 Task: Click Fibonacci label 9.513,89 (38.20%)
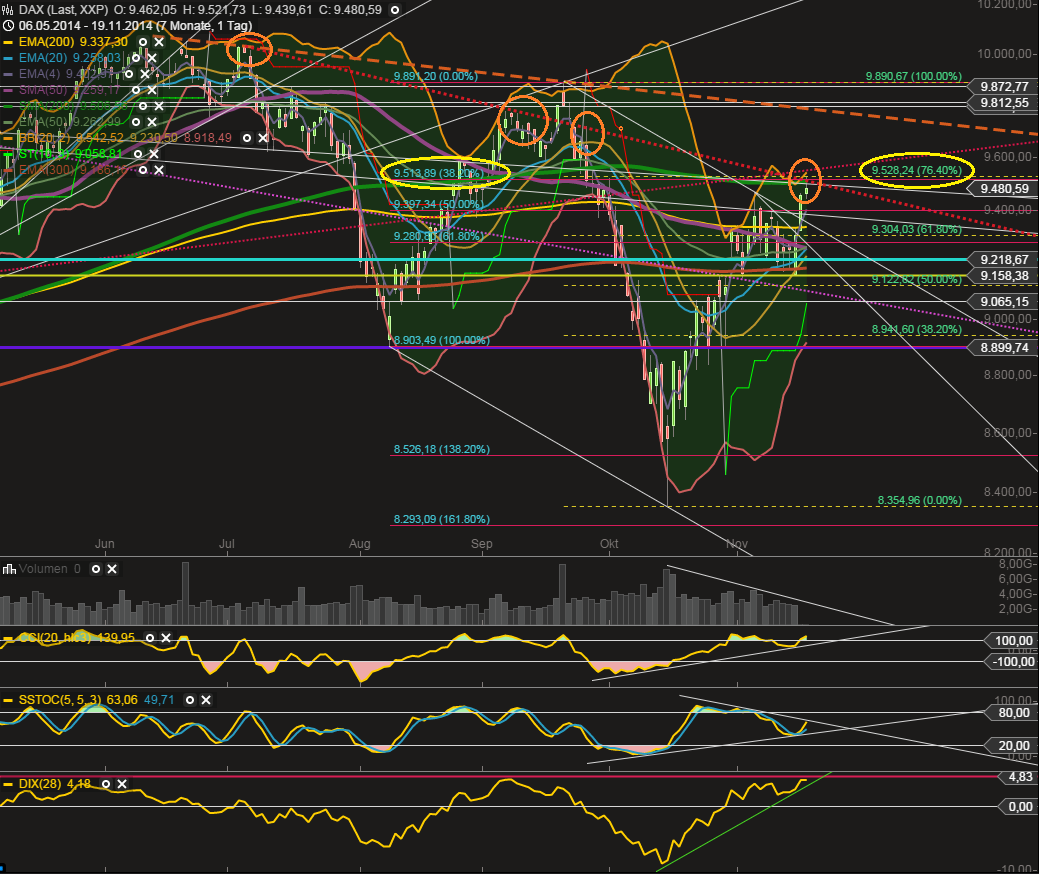[439, 173]
